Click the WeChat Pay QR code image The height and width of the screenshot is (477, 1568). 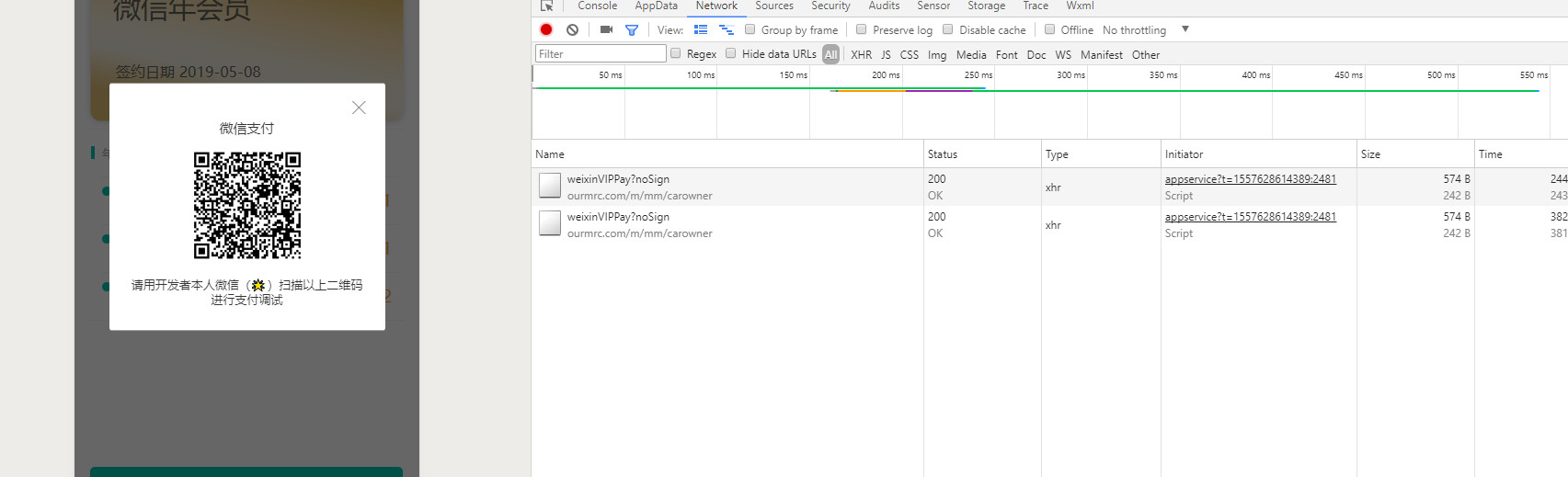click(x=247, y=205)
